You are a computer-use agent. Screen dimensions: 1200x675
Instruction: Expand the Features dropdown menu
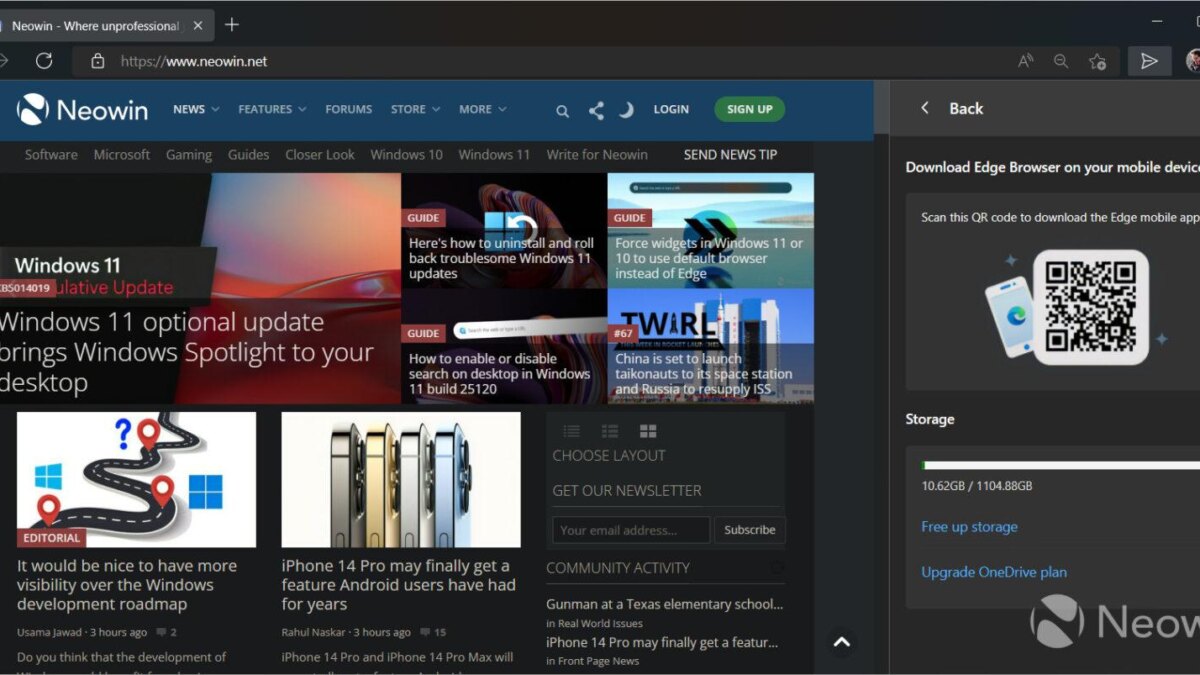click(x=271, y=109)
